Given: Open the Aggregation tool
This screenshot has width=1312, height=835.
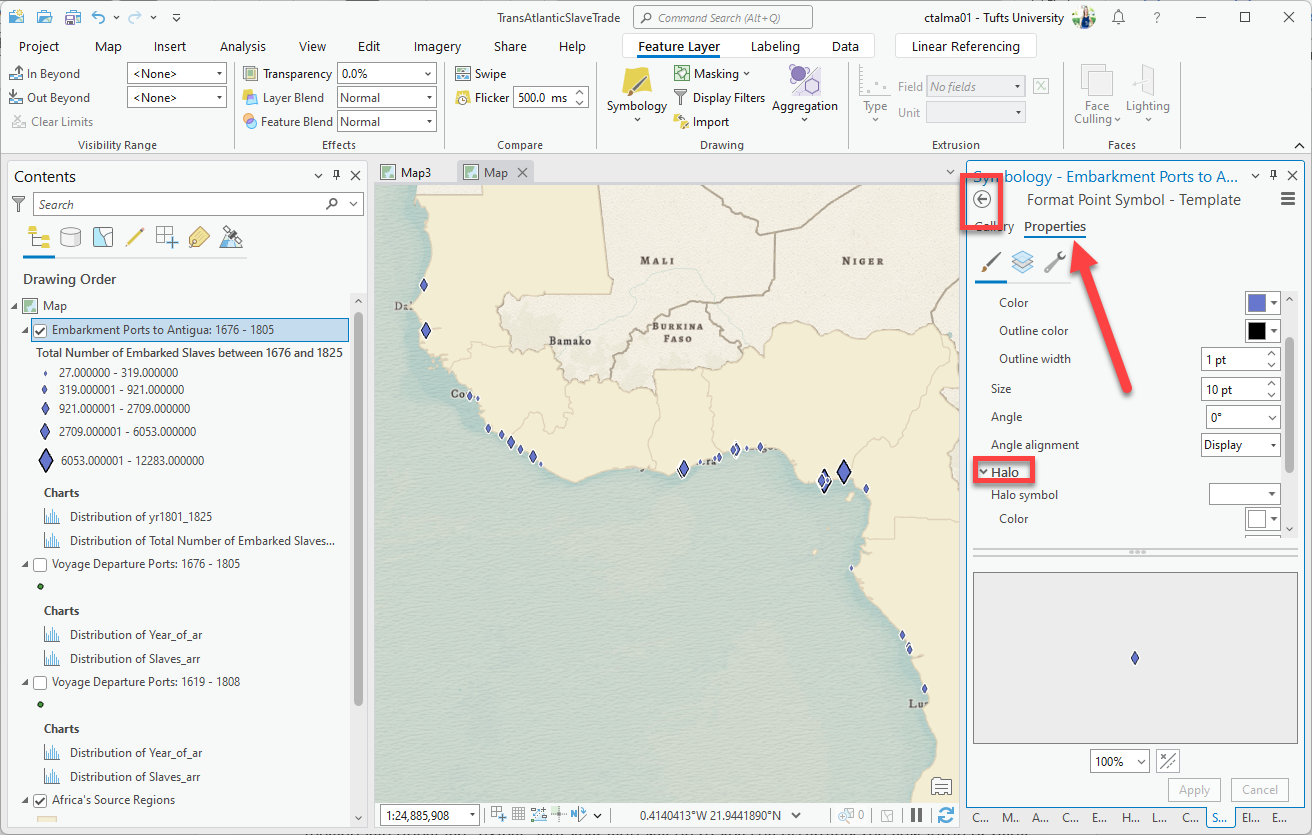Looking at the screenshot, I should coord(804,90).
